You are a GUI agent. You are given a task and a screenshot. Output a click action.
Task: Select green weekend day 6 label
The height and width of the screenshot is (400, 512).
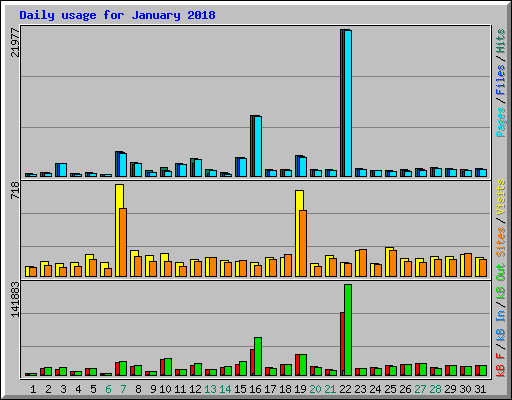(x=108, y=389)
